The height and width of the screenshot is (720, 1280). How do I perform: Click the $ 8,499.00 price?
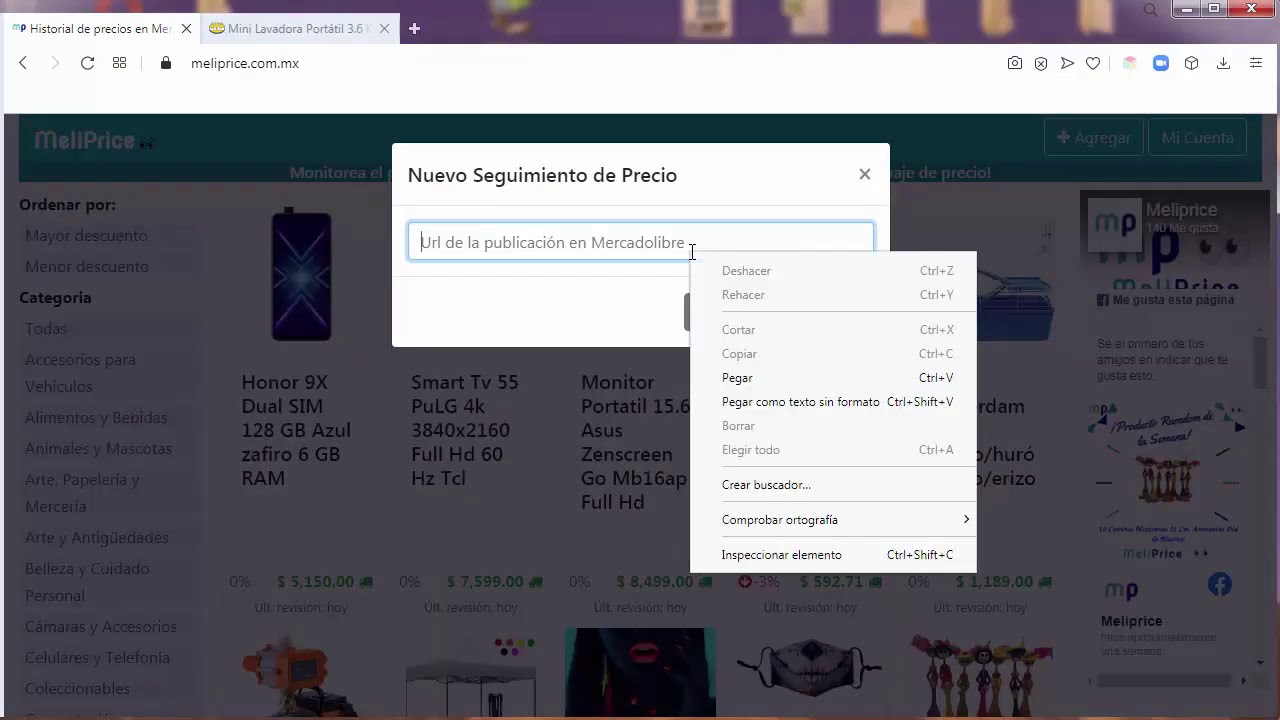pos(656,582)
